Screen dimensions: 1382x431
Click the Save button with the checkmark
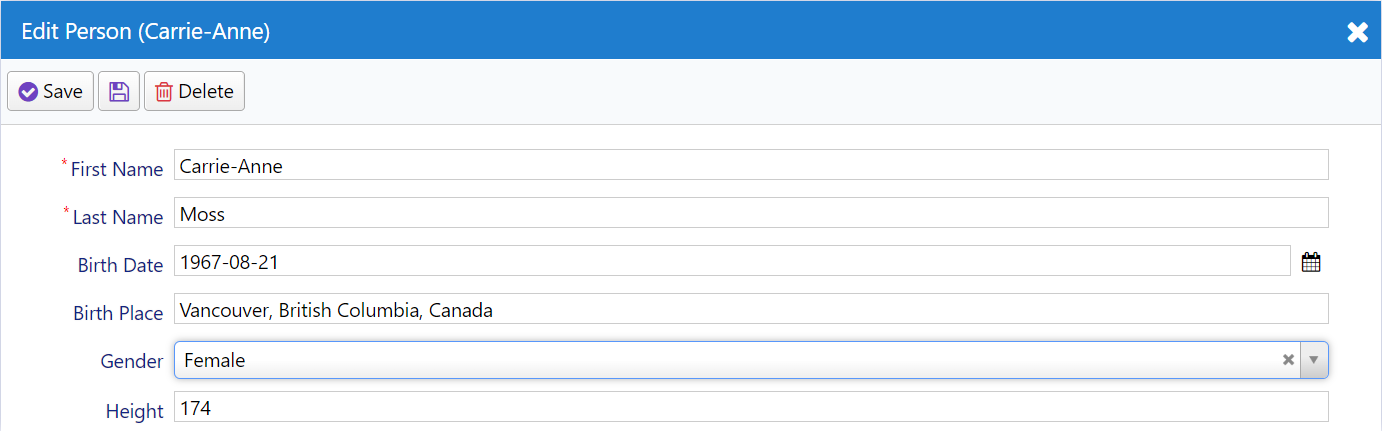point(51,91)
